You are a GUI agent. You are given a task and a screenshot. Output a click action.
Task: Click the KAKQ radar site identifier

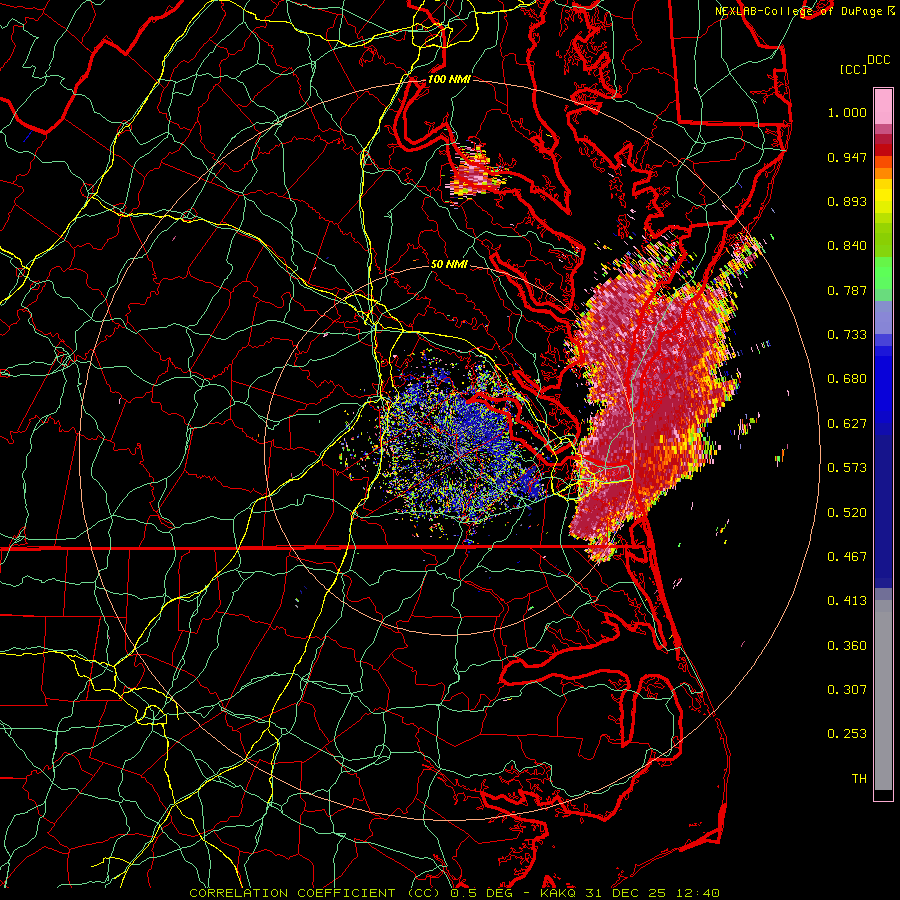[x=558, y=893]
